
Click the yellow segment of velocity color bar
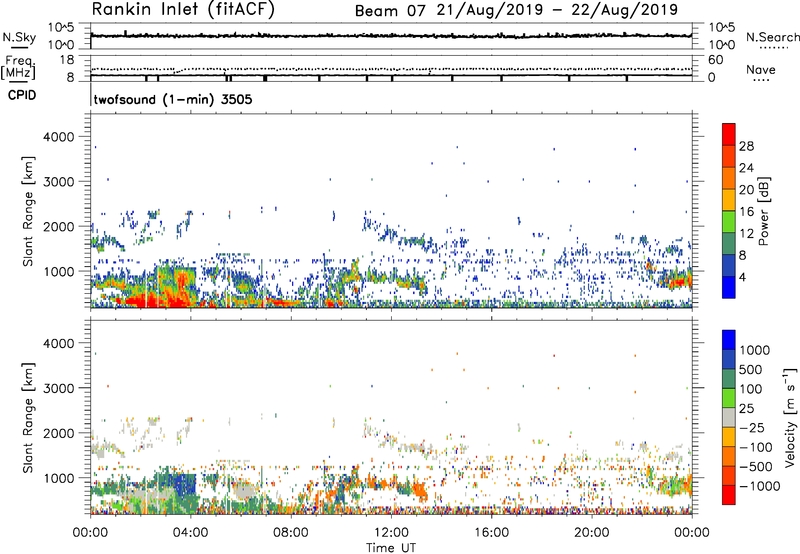point(729,437)
